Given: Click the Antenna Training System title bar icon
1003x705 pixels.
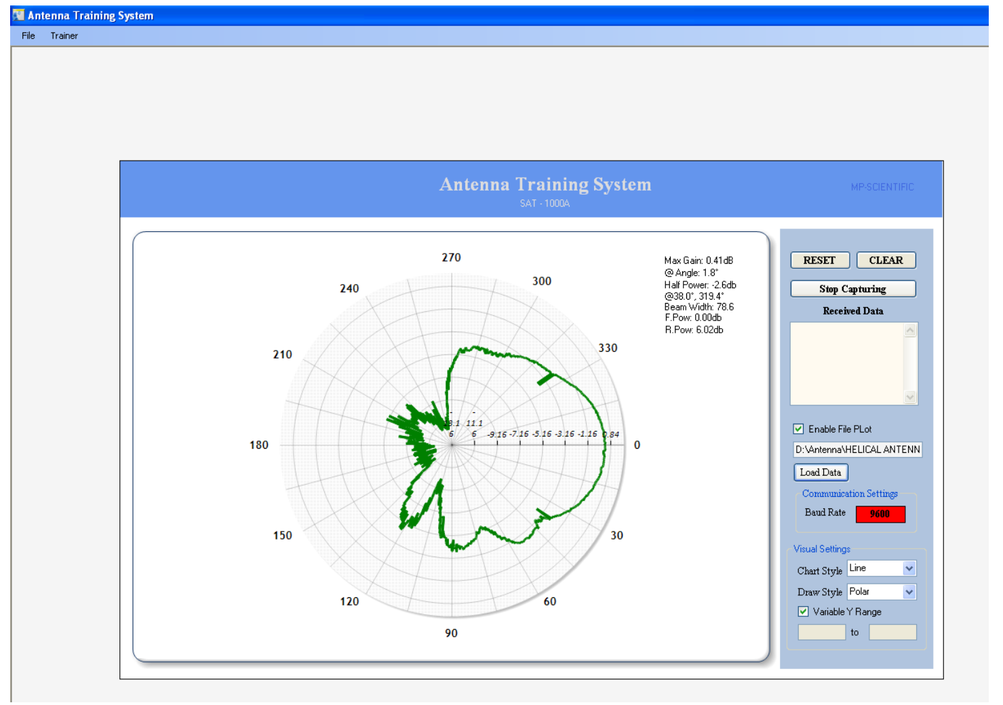Looking at the screenshot, I should 18,15.
